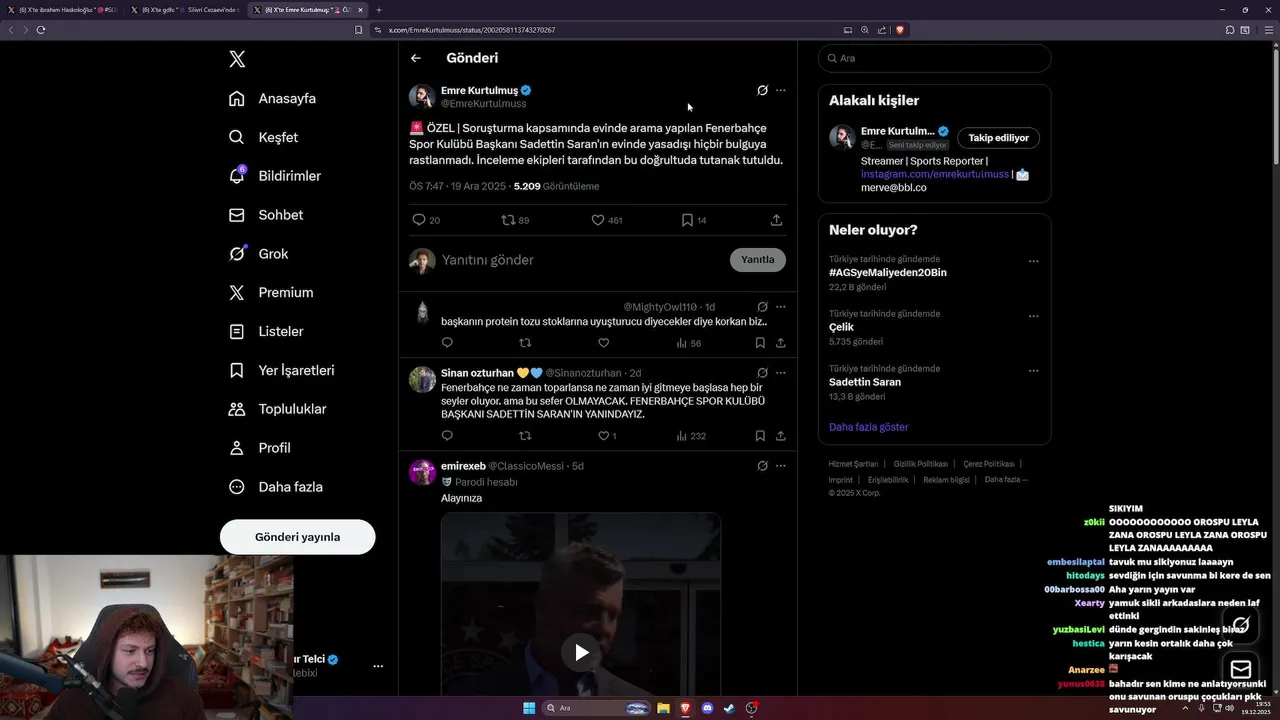The image size is (1280, 720).
Task: Open Grok icon on emirexeb's reply
Action: click(762, 466)
